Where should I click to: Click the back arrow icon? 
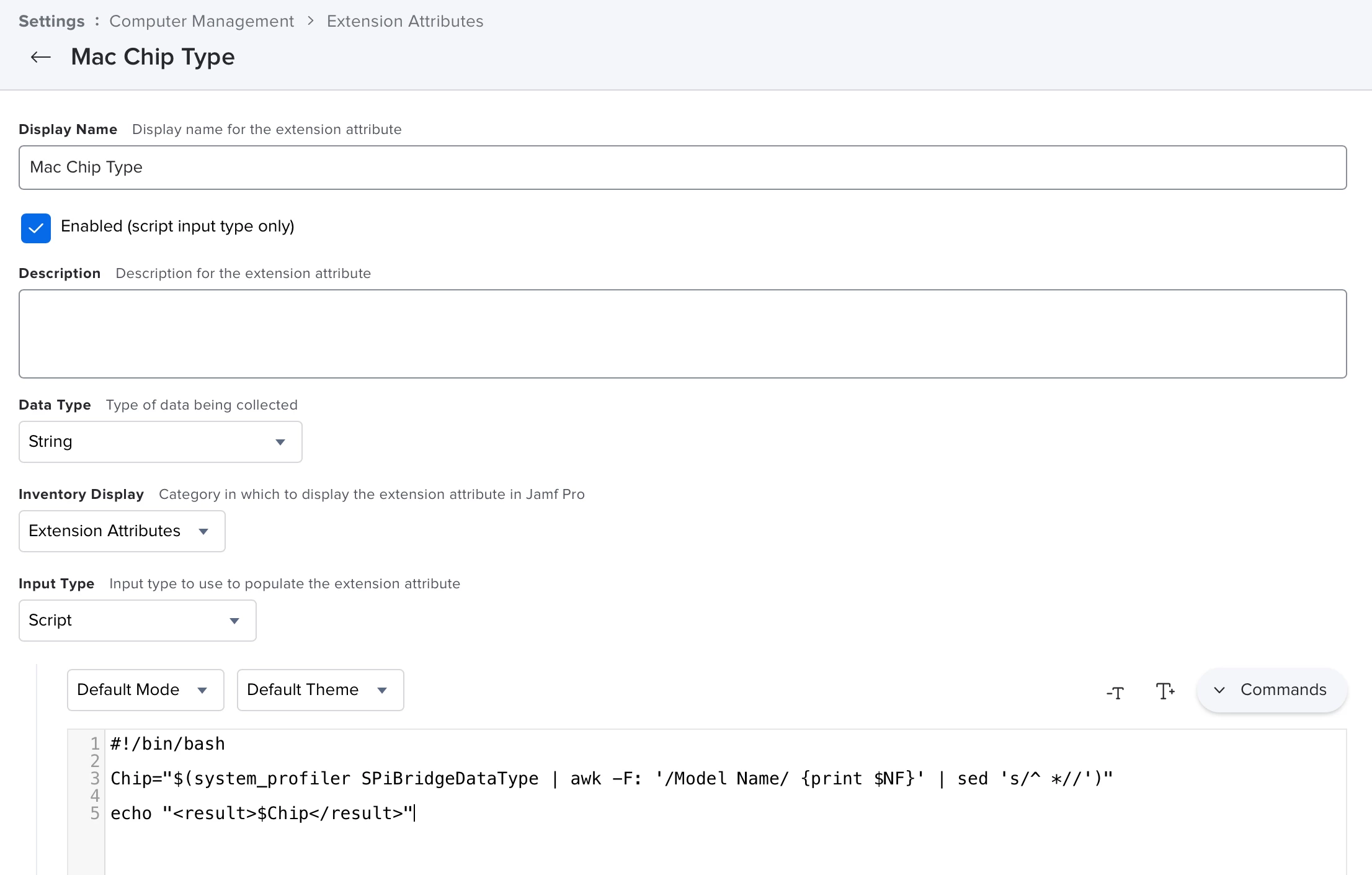(x=41, y=57)
